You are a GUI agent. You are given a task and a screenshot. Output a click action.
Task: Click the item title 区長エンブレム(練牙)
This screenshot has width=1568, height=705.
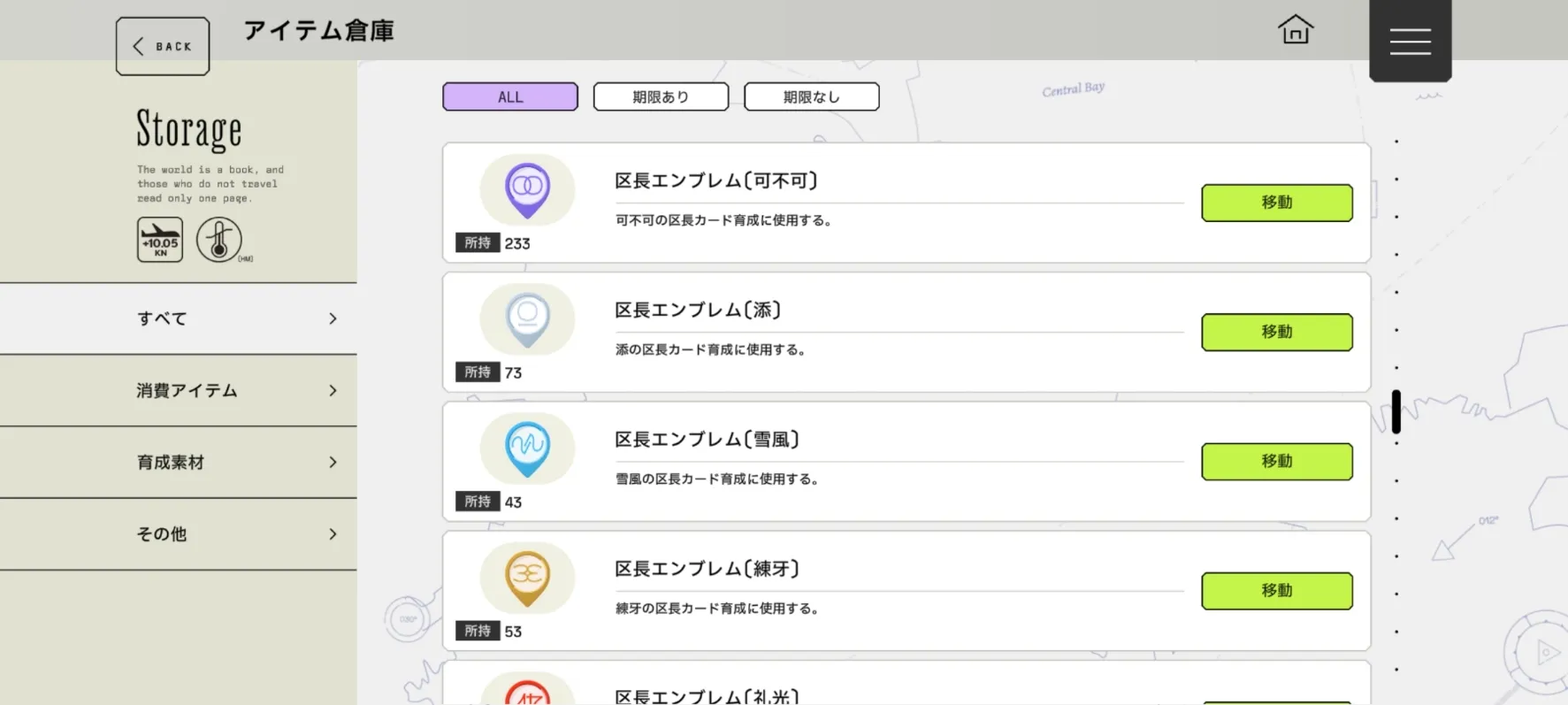point(707,568)
